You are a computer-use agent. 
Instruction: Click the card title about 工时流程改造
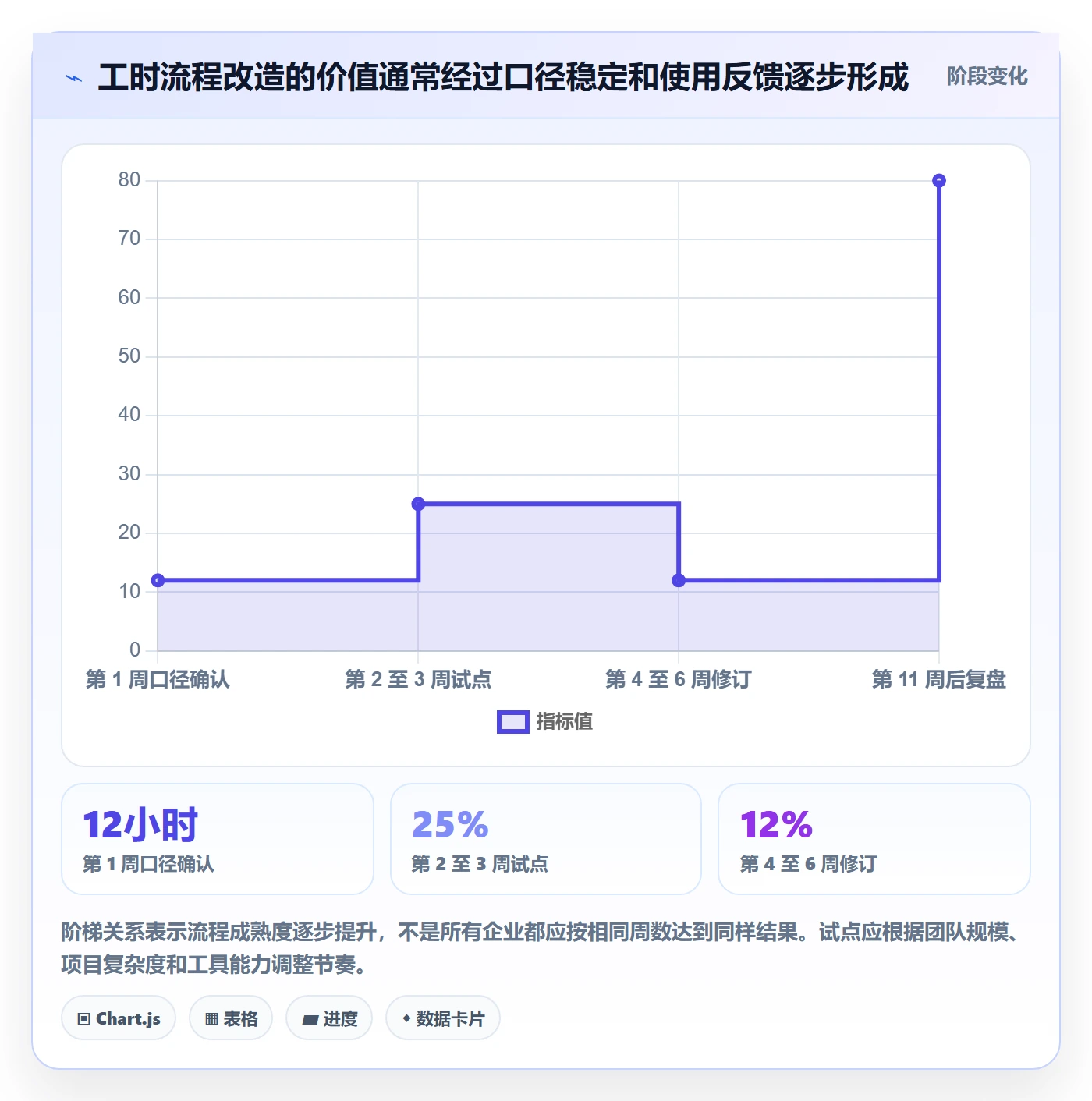503,77
